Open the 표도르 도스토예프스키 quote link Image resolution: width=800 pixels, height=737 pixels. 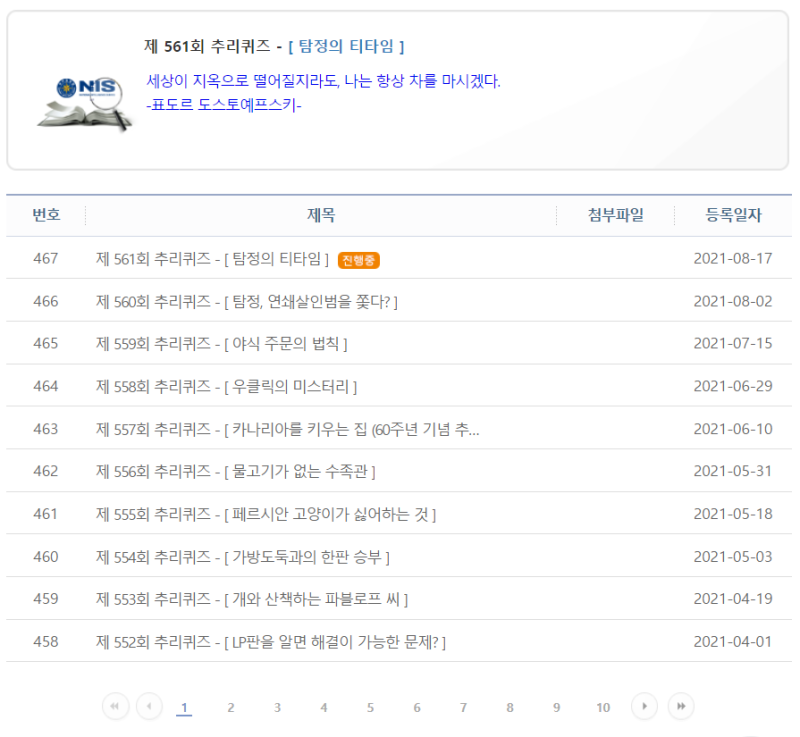point(224,105)
